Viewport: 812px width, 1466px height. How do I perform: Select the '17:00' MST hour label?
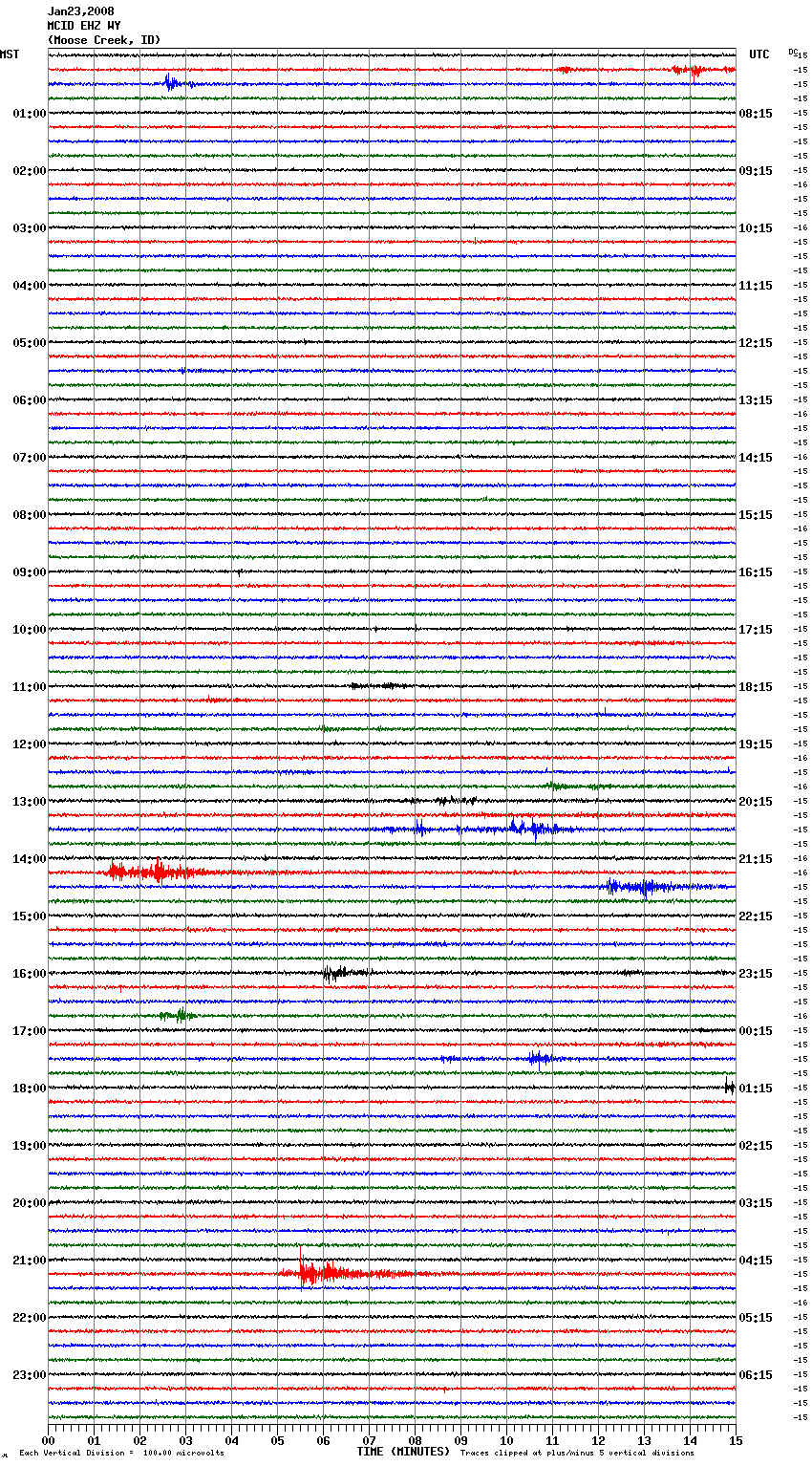click(x=29, y=1031)
